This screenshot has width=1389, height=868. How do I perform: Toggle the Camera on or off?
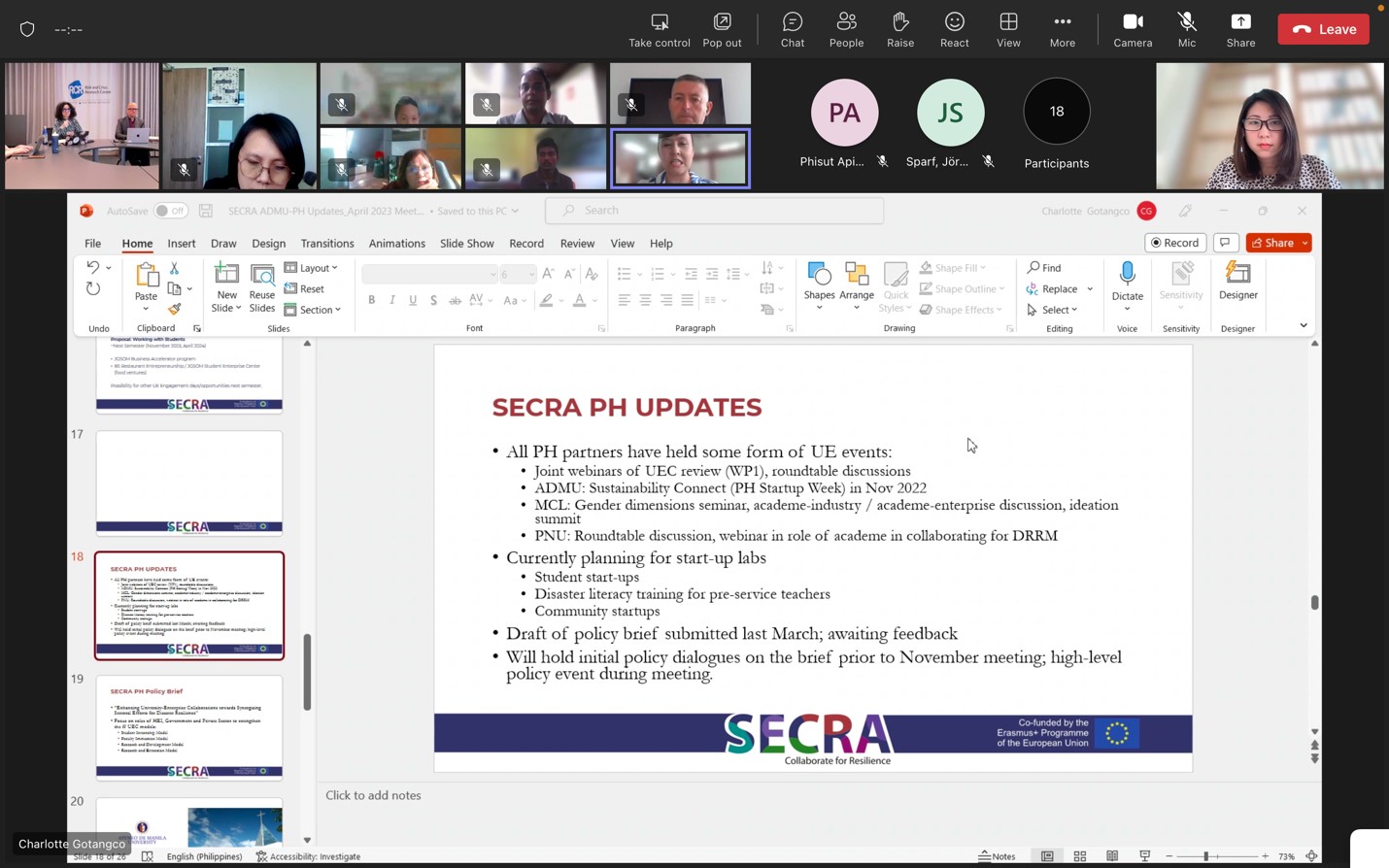tap(1133, 29)
